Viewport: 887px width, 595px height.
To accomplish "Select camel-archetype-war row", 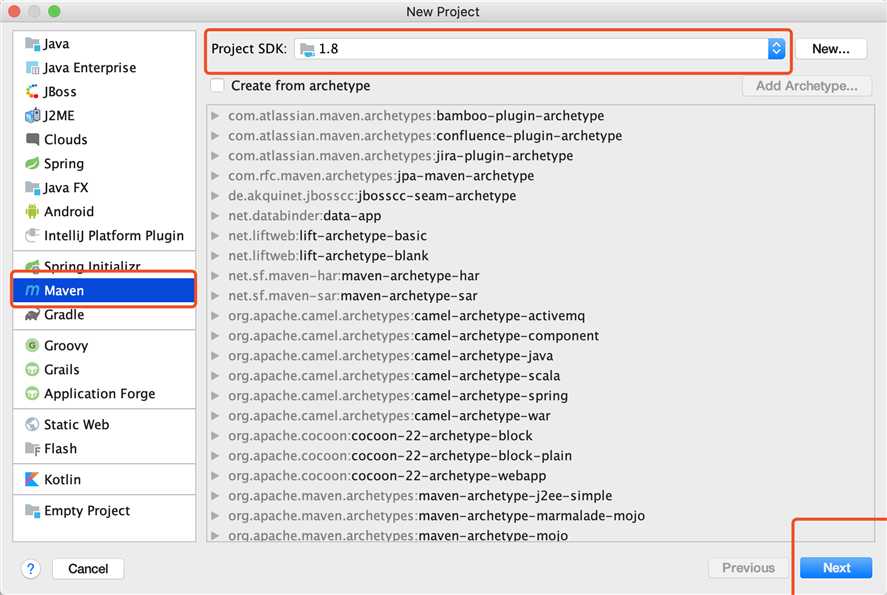I will pos(541,416).
